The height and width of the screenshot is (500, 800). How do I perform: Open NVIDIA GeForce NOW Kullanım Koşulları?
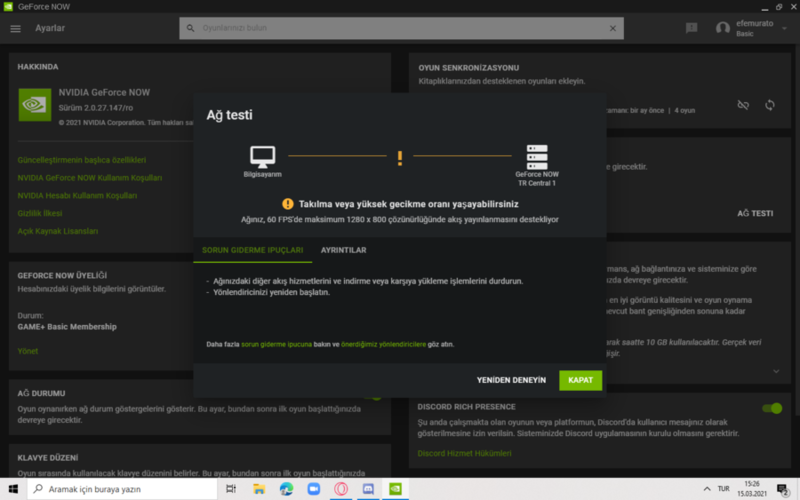click(90, 178)
